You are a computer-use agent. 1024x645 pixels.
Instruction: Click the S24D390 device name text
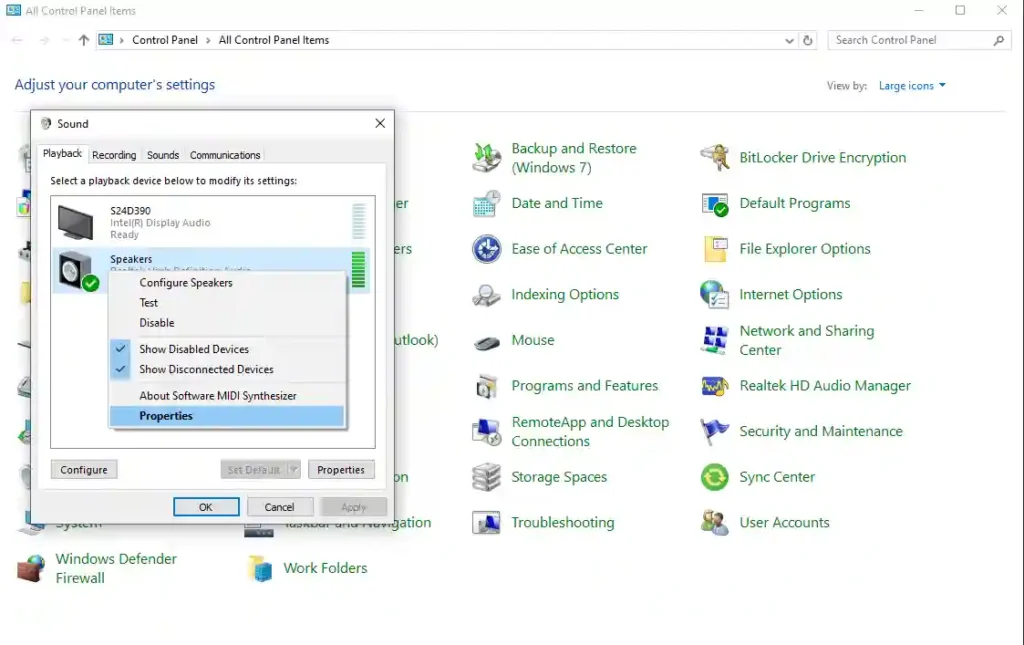point(131,211)
